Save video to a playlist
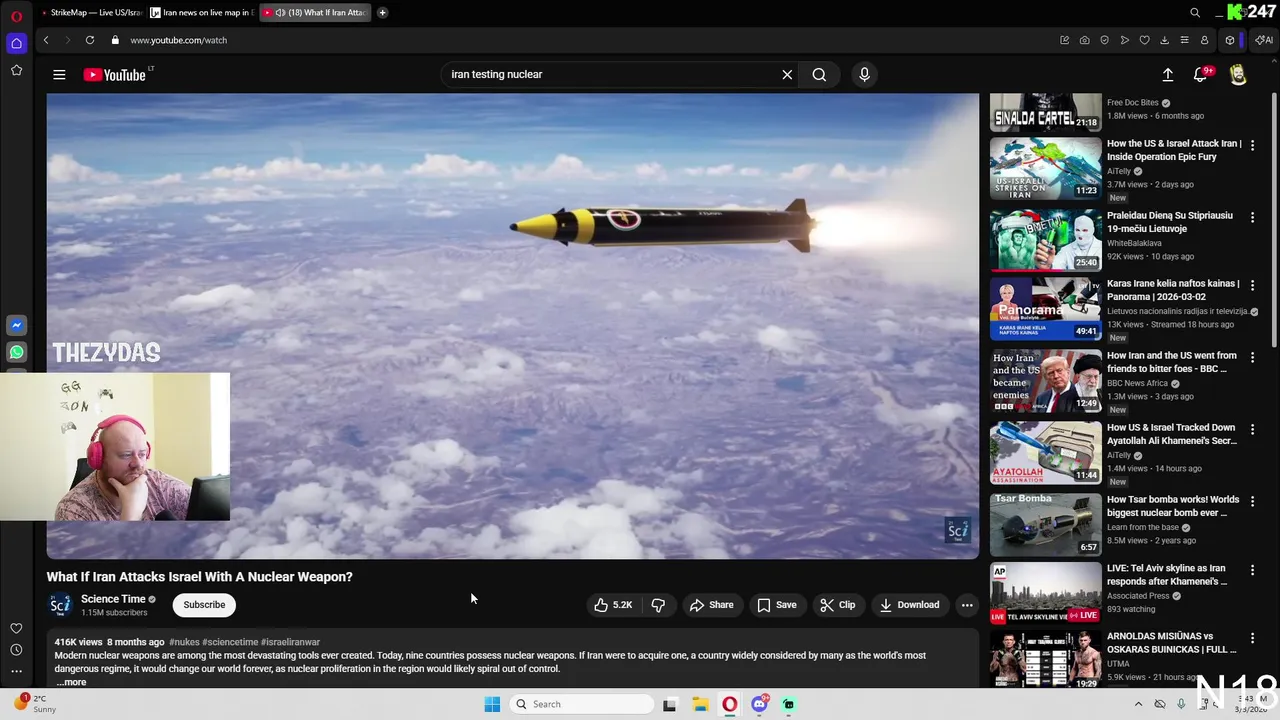The height and width of the screenshot is (720, 1280). coord(777,605)
